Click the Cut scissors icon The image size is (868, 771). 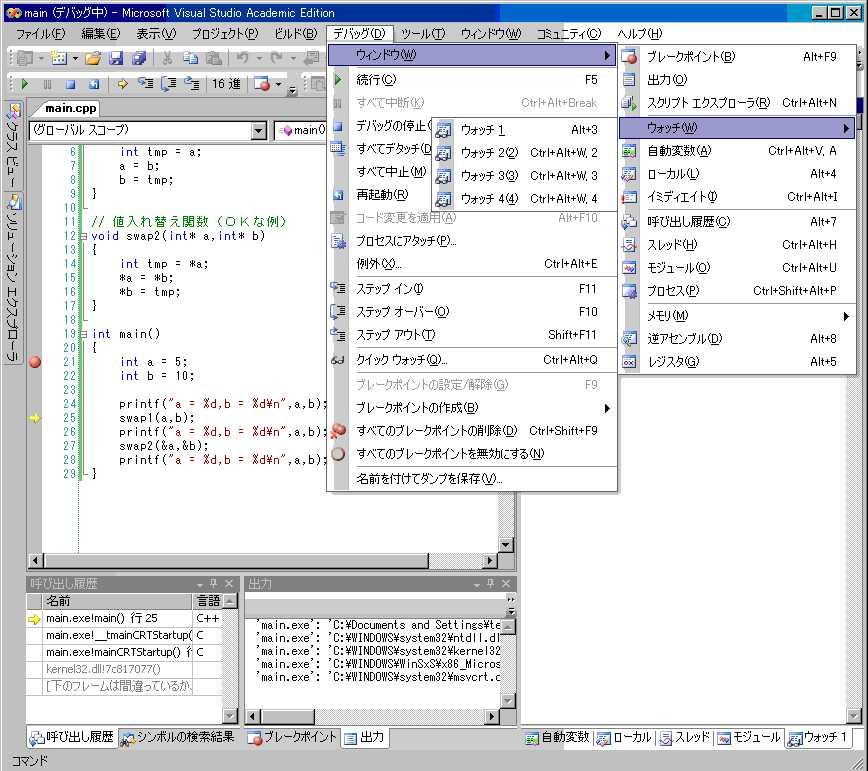167,58
